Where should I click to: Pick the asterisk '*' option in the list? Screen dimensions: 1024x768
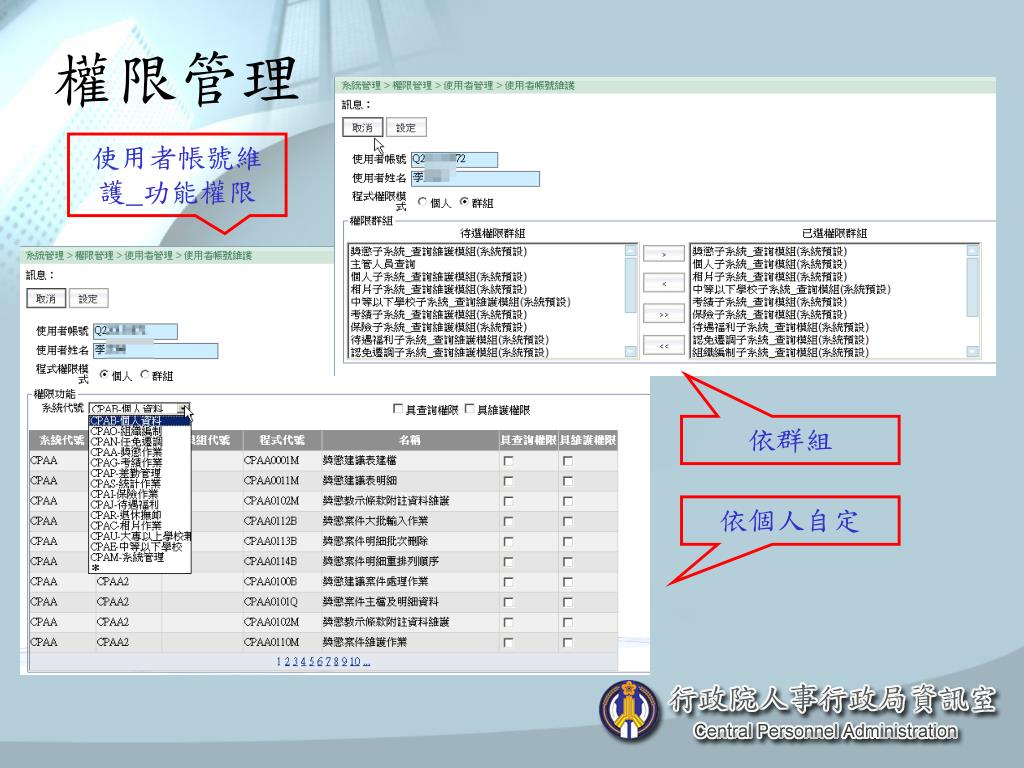[140, 568]
